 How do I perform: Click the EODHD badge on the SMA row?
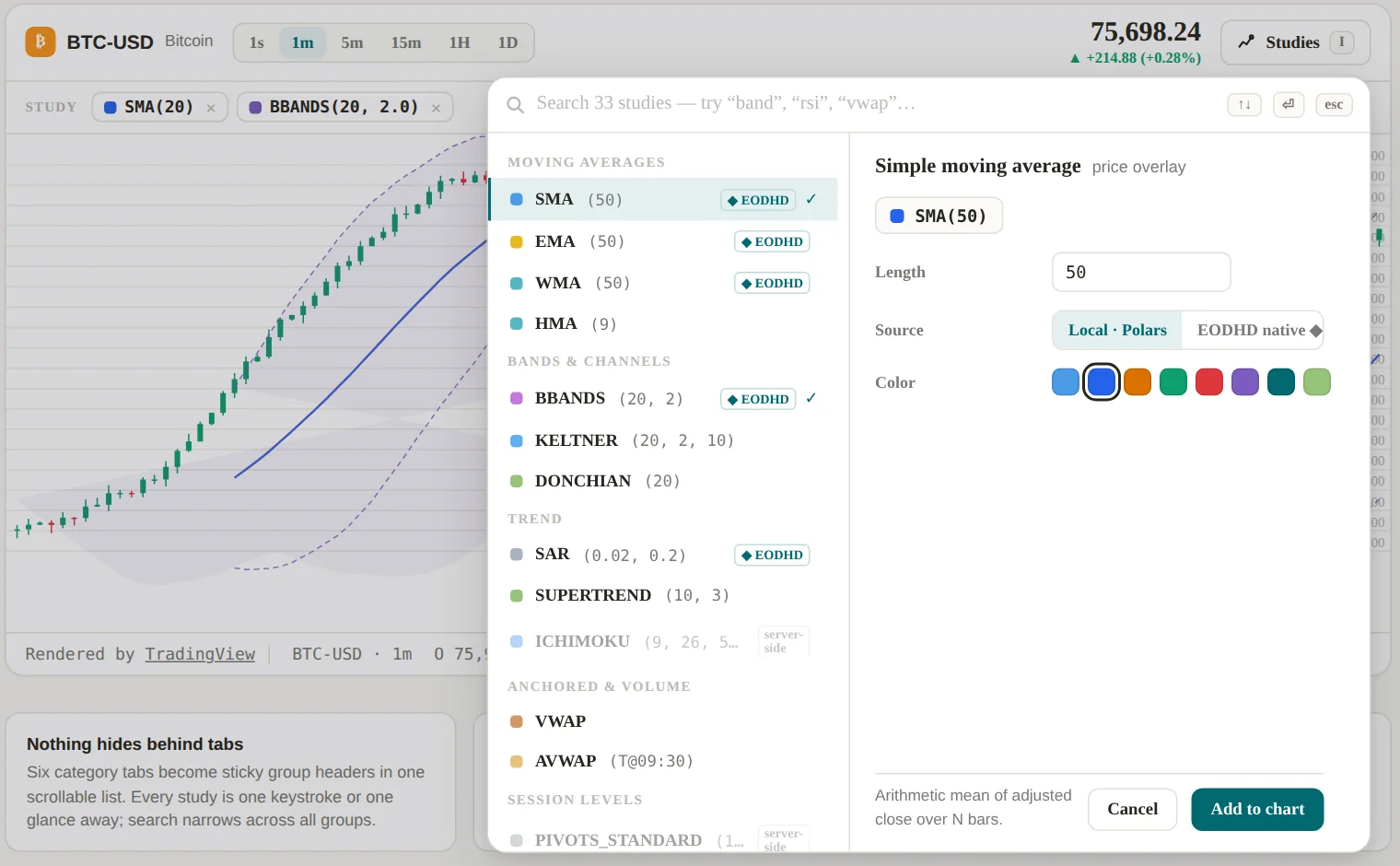click(x=758, y=200)
